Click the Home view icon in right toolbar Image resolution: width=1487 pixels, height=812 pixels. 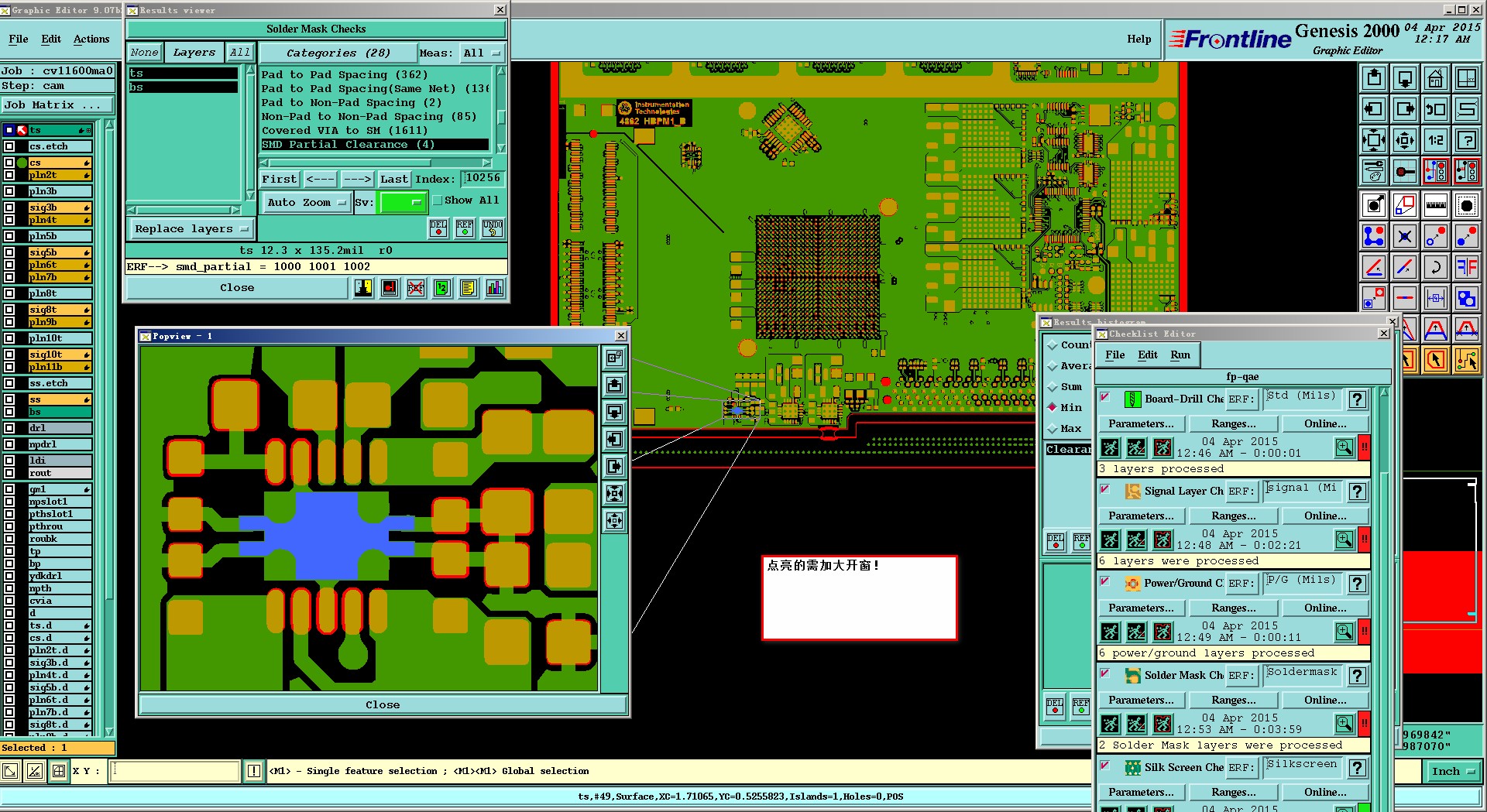1436,78
